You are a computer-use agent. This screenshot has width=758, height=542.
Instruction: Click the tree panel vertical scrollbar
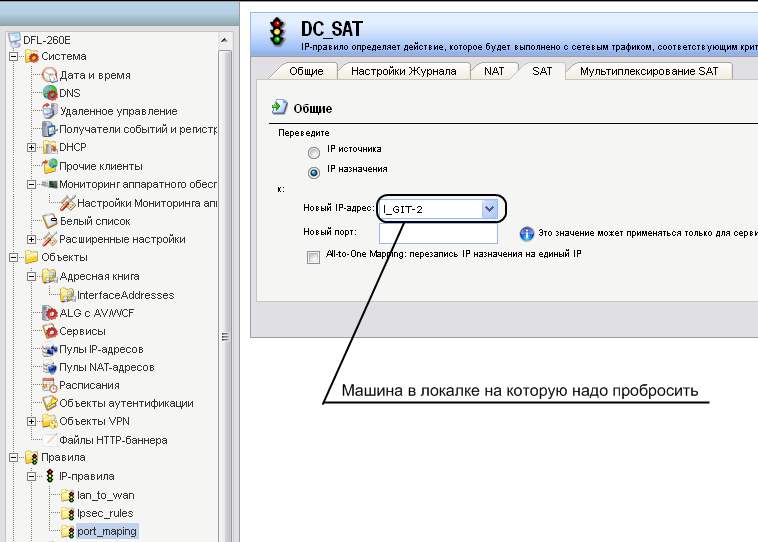click(225, 295)
